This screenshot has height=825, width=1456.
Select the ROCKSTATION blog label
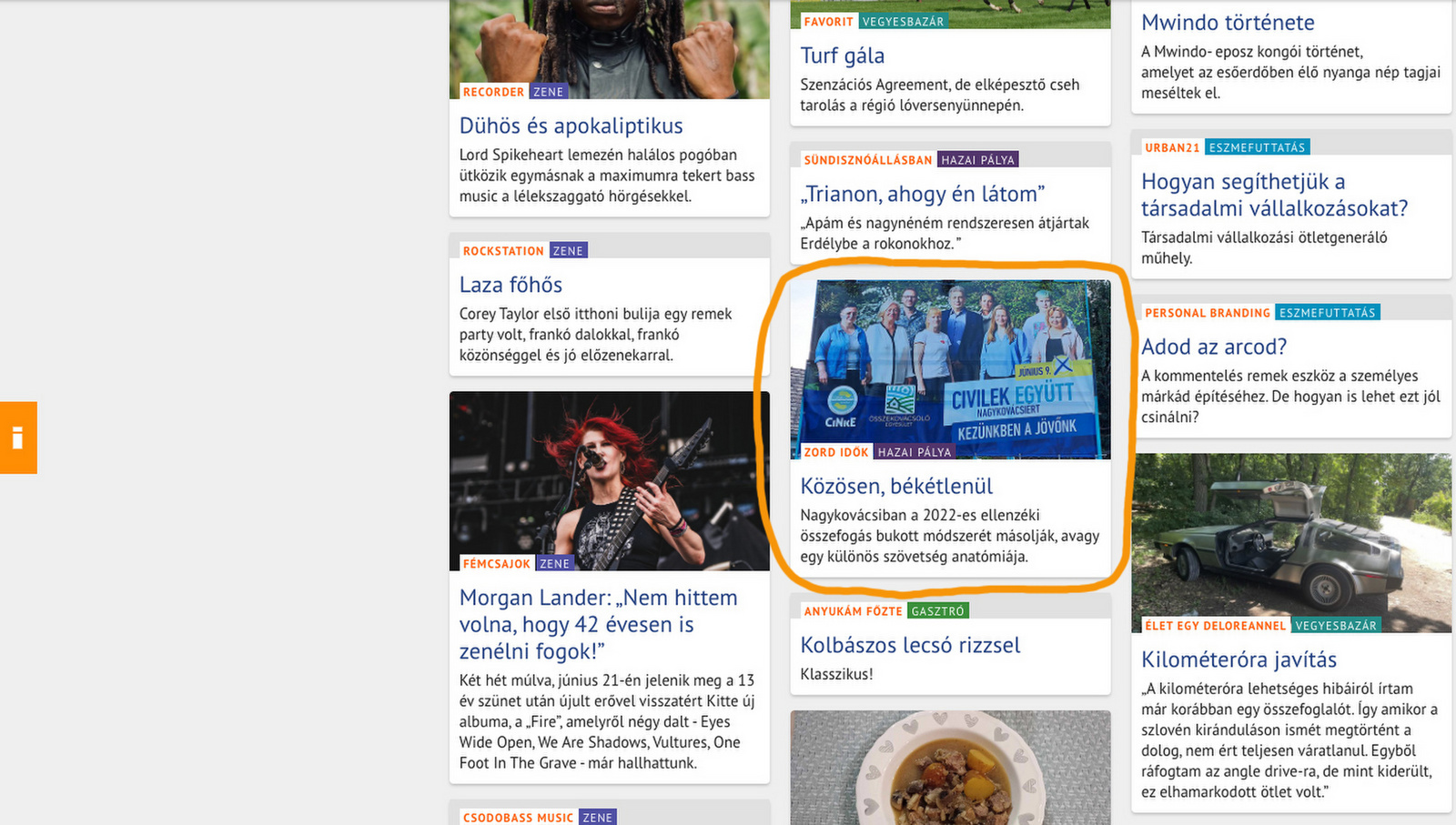503,251
